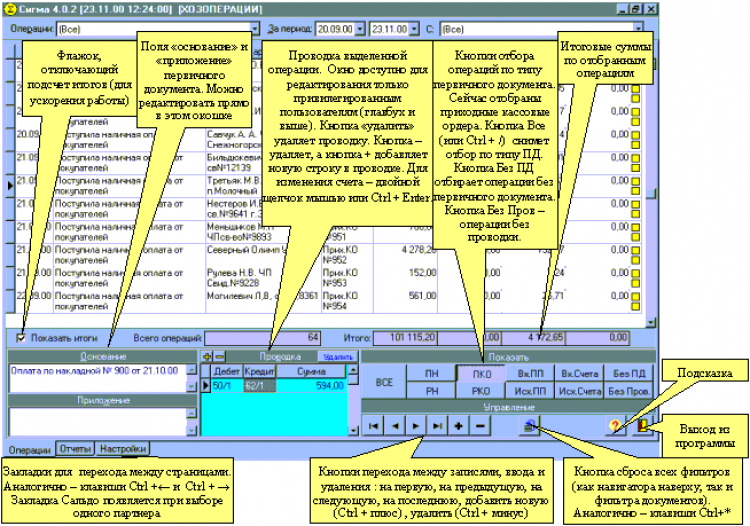Jump to the last record button
Image resolution: width=750 pixels, height=526 pixels.
438,426
